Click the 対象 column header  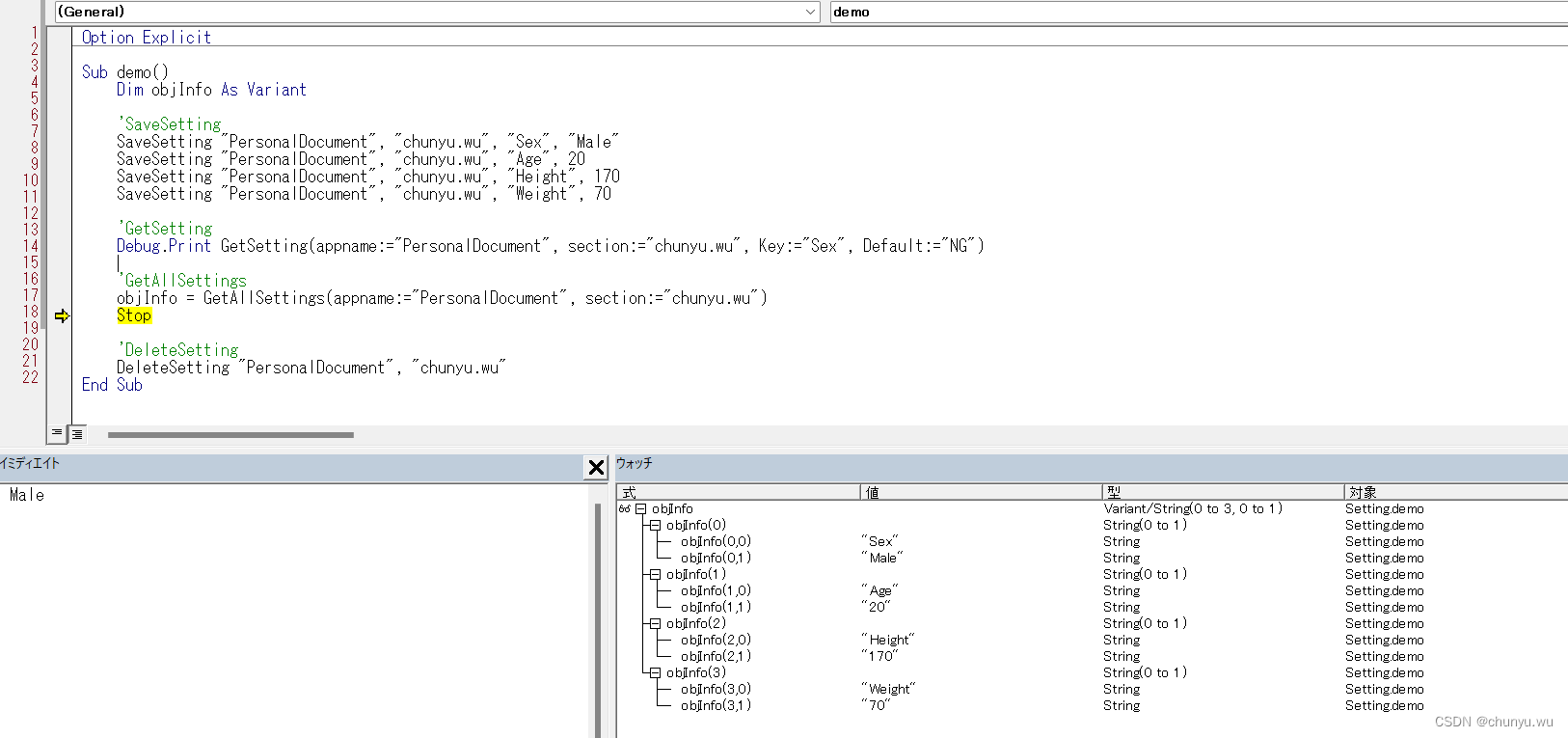click(1456, 492)
